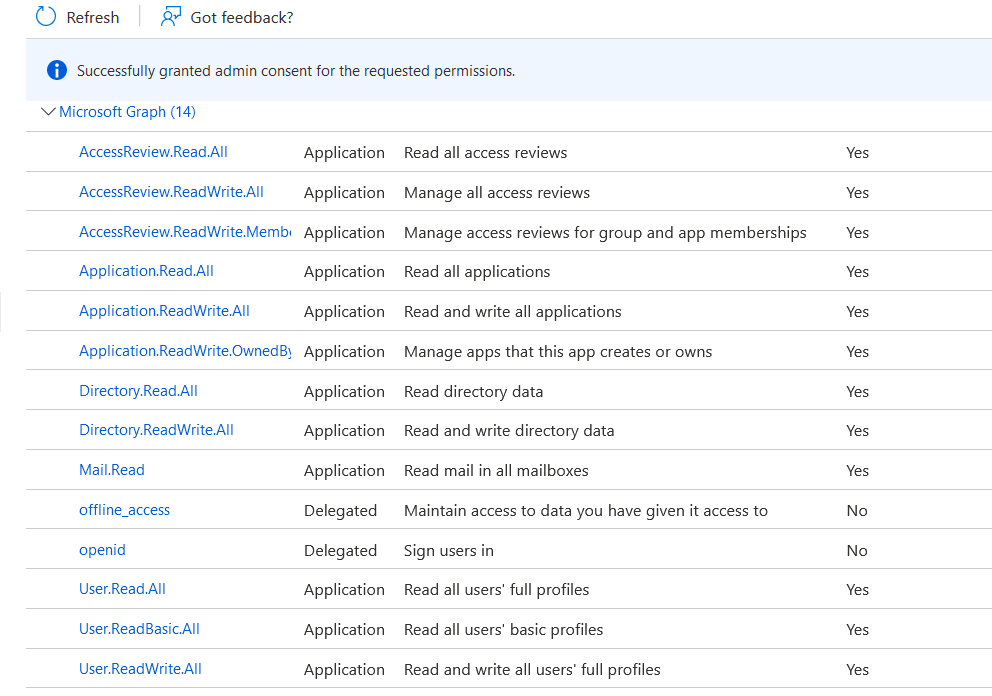Image resolution: width=992 pixels, height=696 pixels.
Task: Click the blue info icon in banner
Action: 57,71
